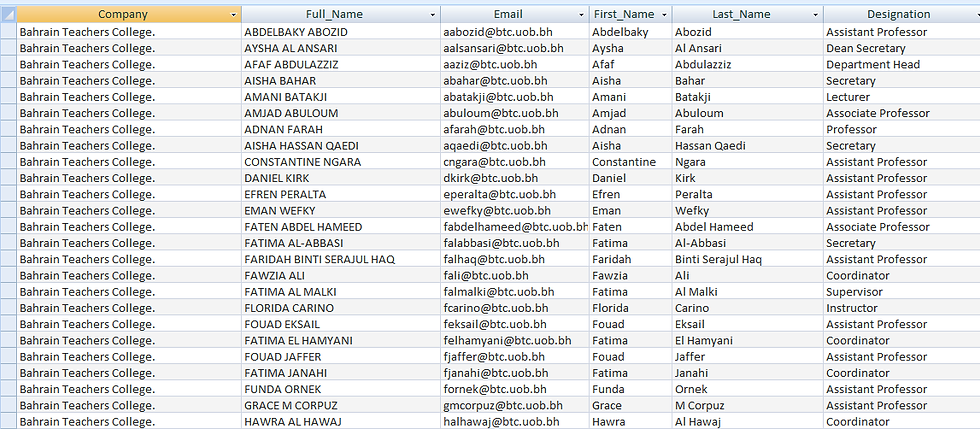Click the email halhawaj@btc.uob.bh
The image size is (980, 429).
(515, 422)
